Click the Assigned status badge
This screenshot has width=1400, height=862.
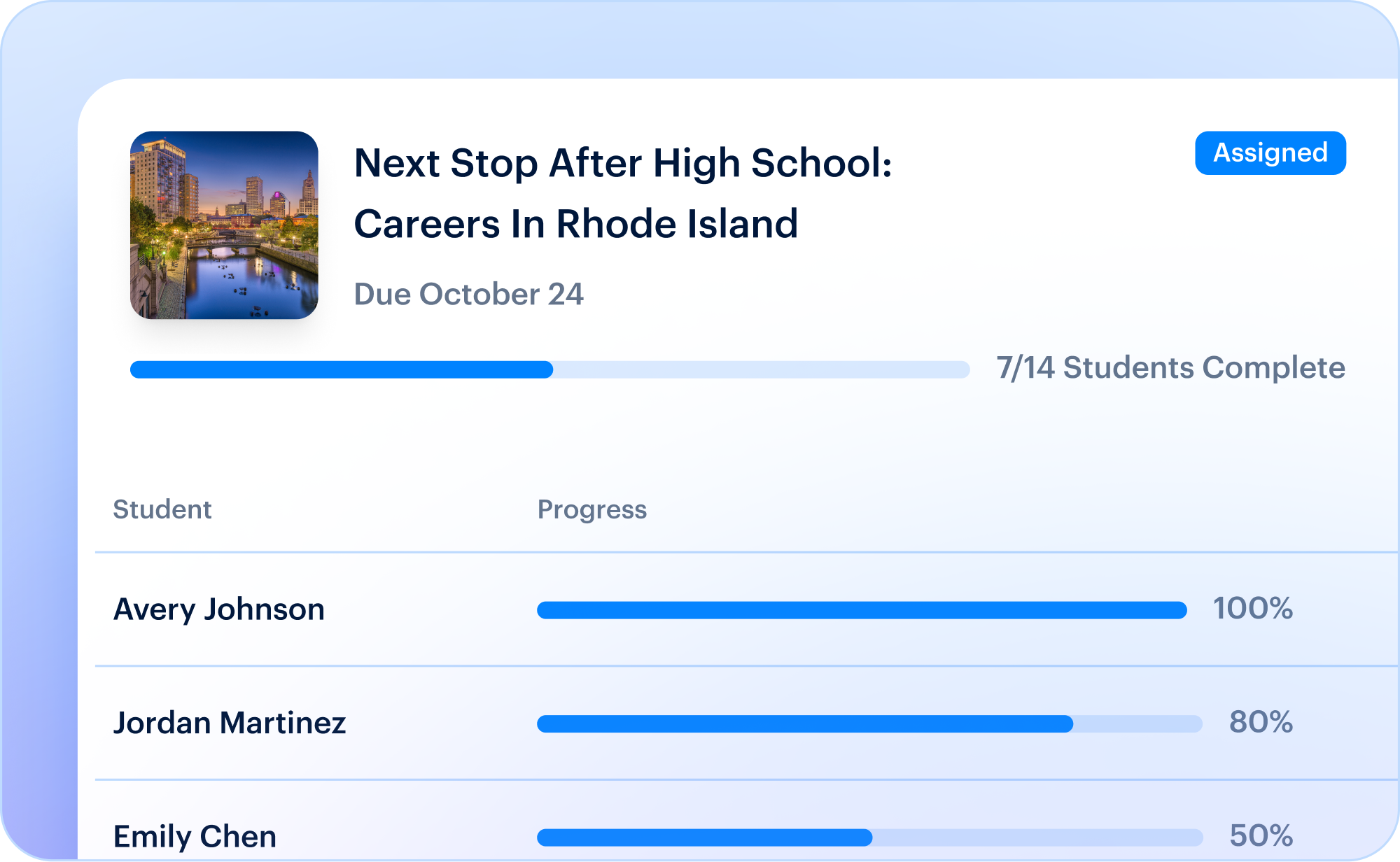1270,153
